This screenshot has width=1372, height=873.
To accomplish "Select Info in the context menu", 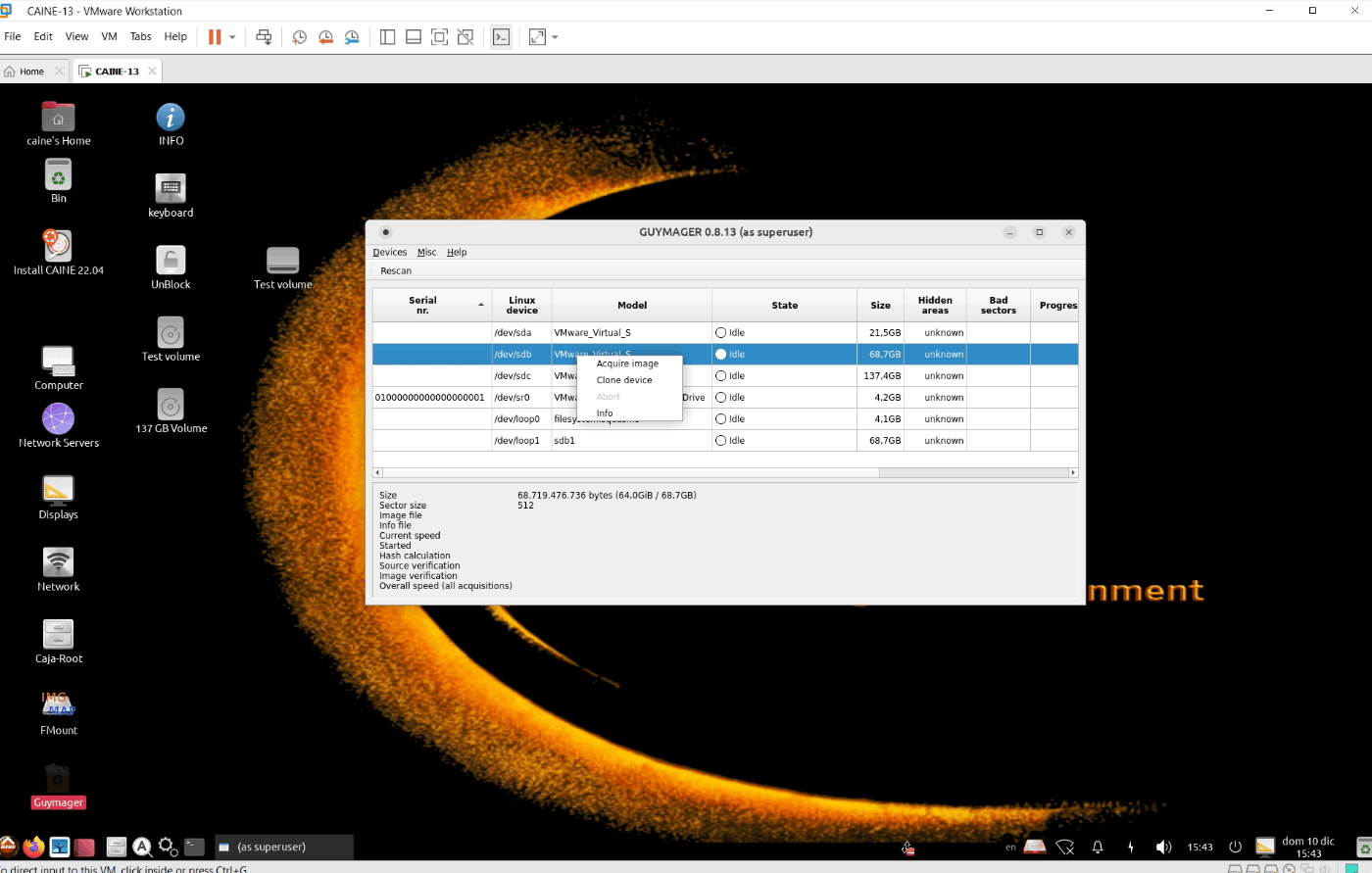I will click(x=605, y=413).
